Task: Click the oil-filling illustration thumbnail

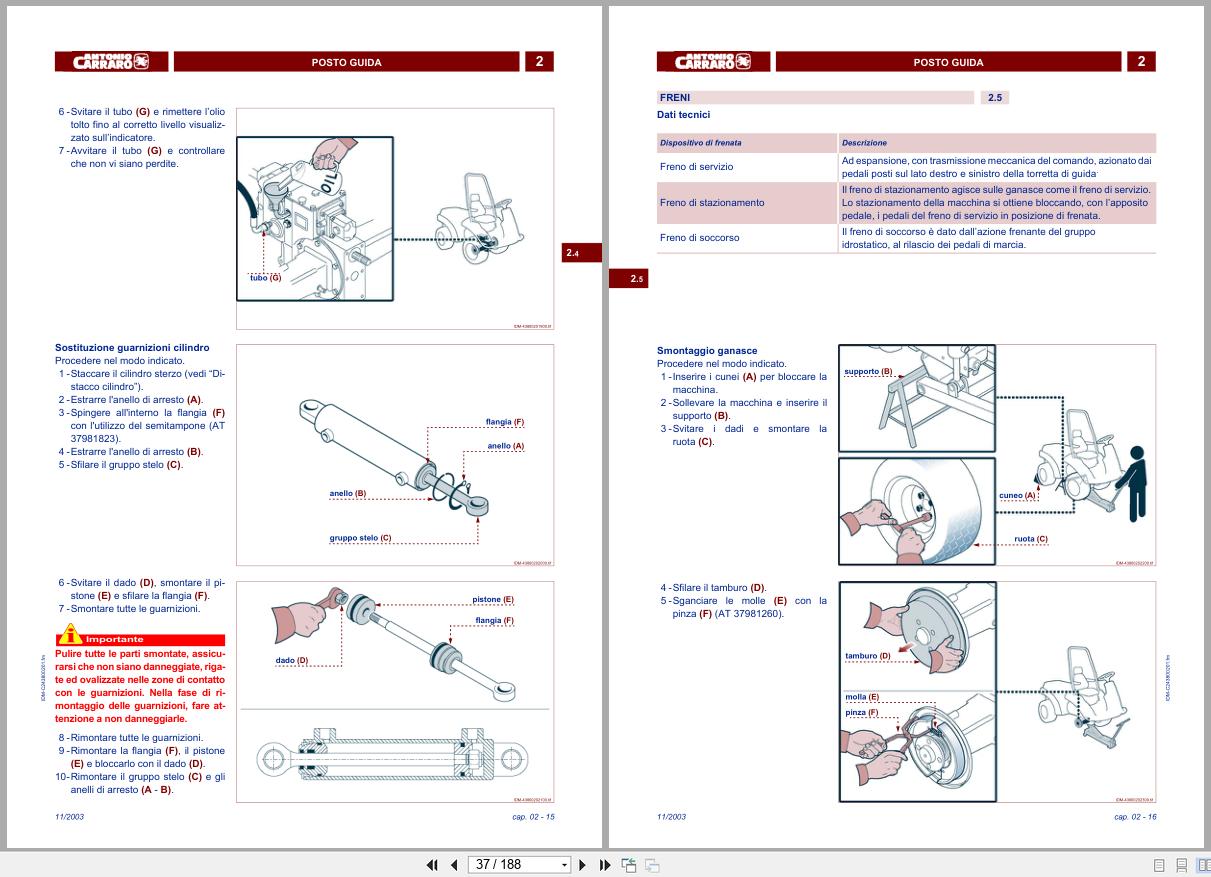Action: (x=315, y=219)
